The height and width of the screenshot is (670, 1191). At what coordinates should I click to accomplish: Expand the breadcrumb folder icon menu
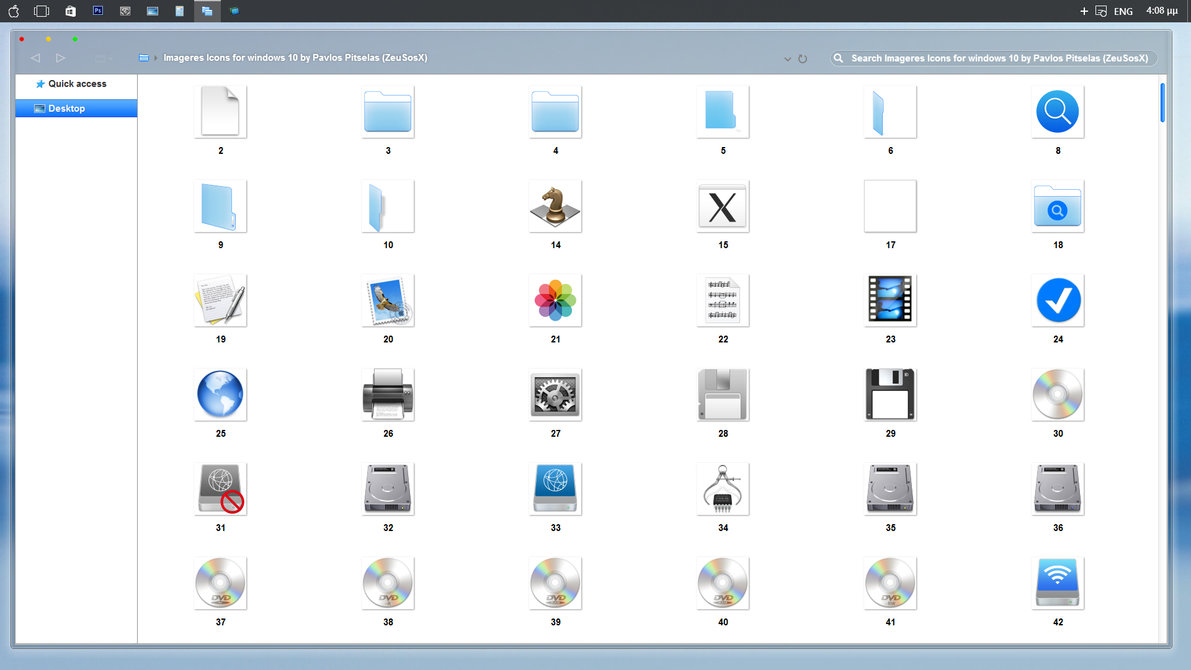(x=145, y=58)
